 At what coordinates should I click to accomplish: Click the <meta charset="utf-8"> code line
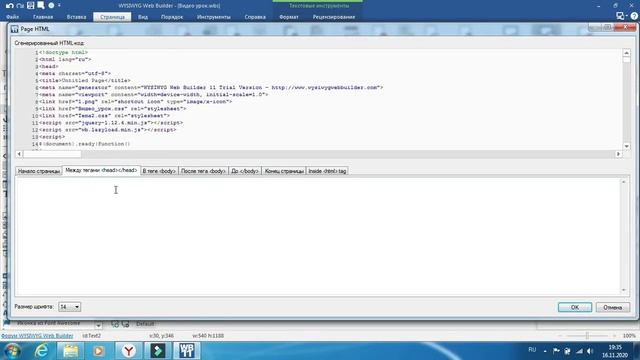point(75,73)
